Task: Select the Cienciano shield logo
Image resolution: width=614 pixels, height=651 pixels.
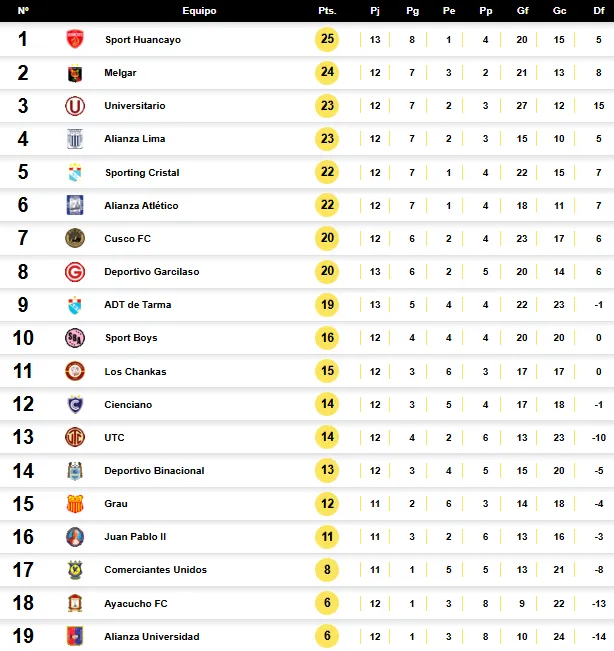Action: click(75, 404)
